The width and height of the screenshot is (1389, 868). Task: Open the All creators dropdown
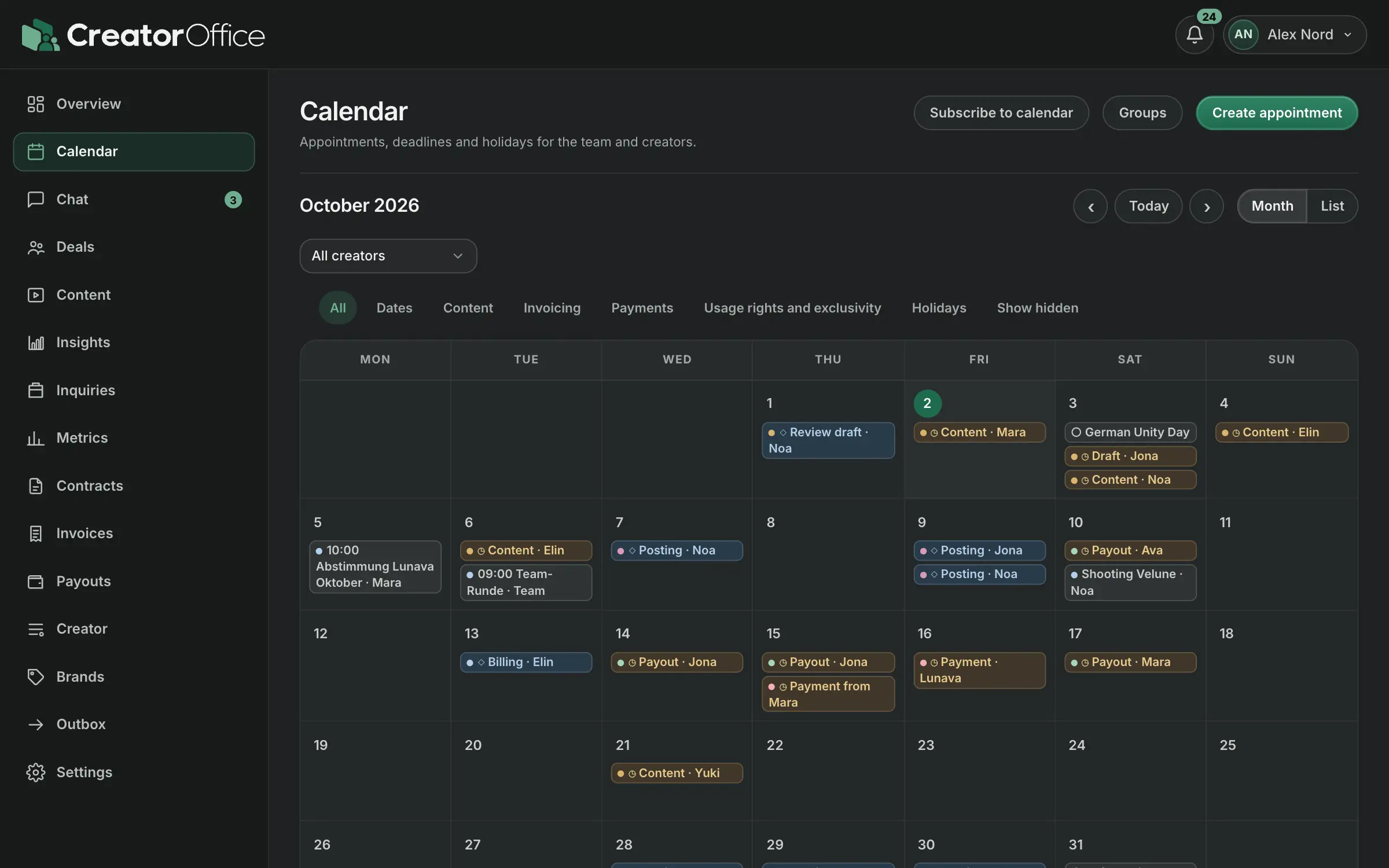388,256
